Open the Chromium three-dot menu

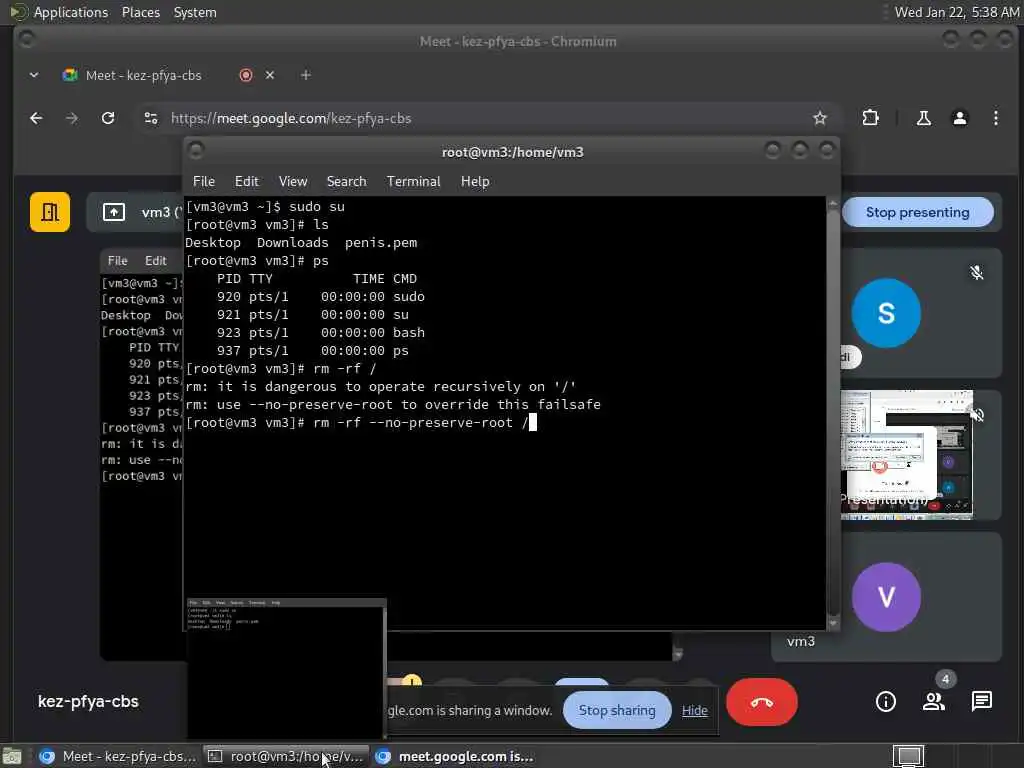click(x=995, y=118)
